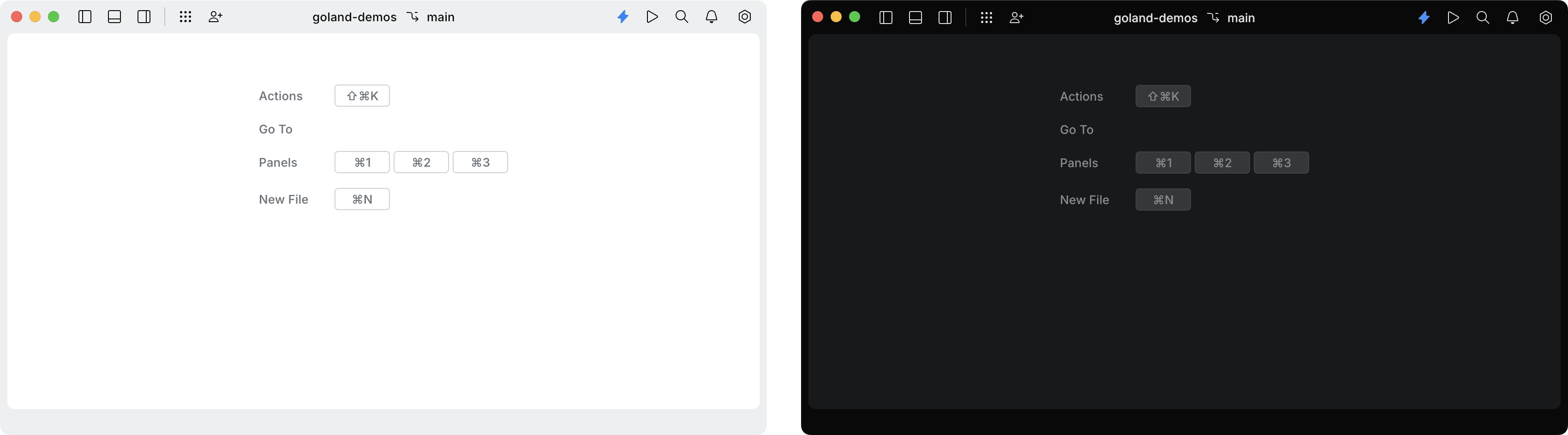Toggle the bottom panel visibility

pos(114,17)
